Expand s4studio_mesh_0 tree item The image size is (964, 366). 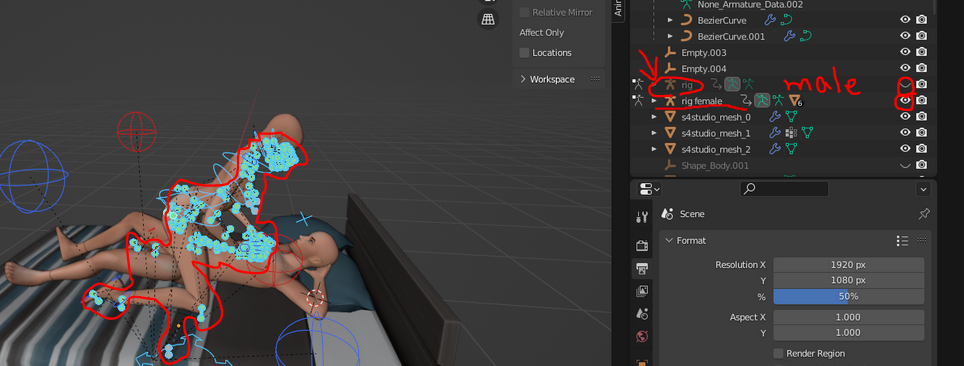coord(654,116)
